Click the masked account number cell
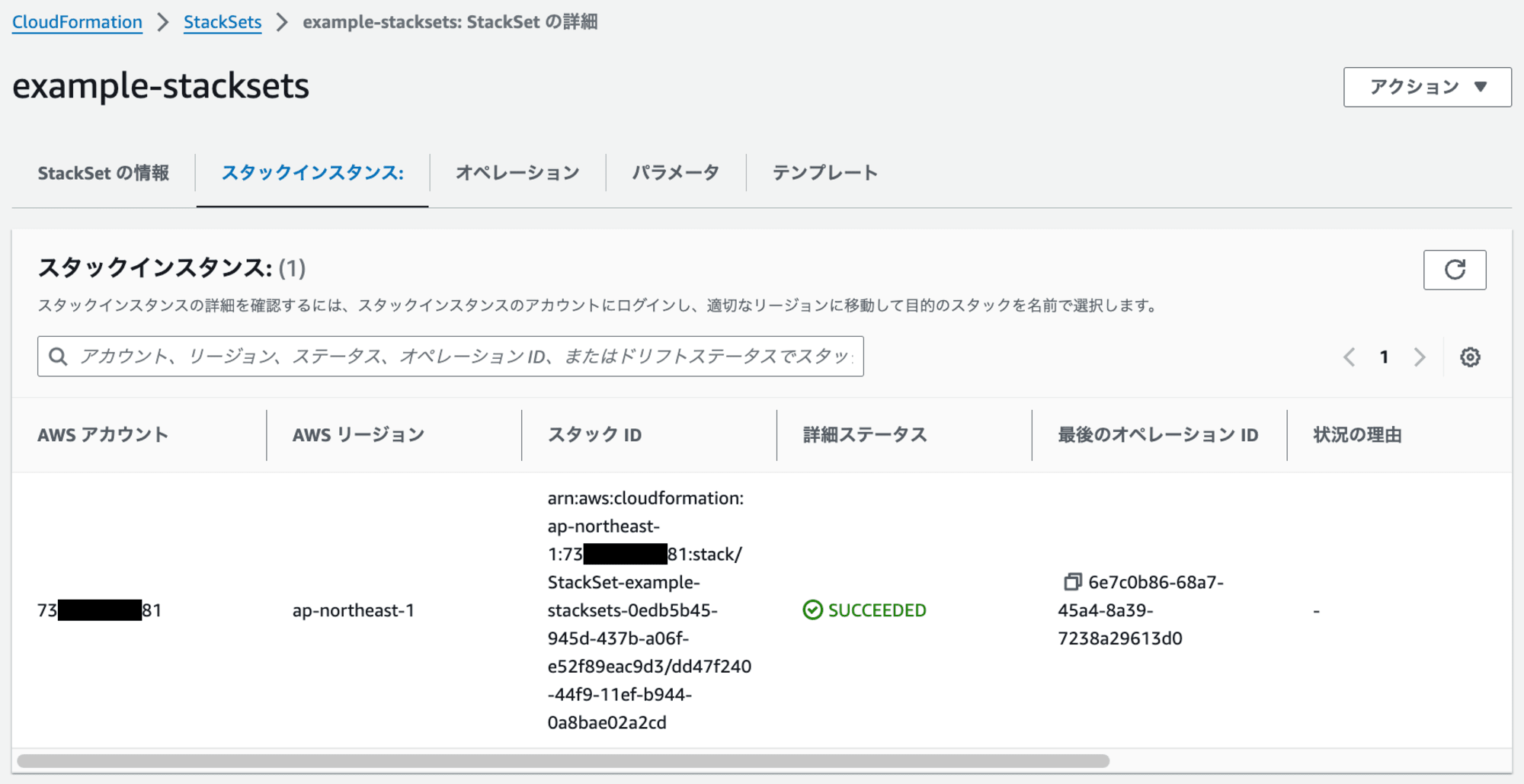The width and height of the screenshot is (1524, 784). click(99, 610)
